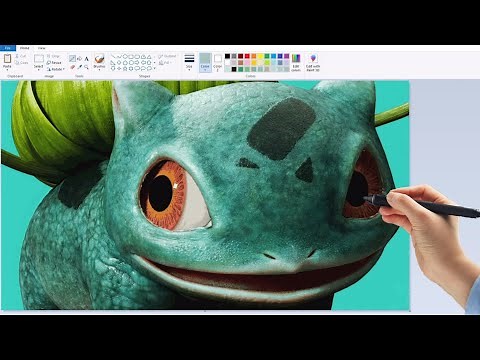Pick the green color swatch
The image size is (480, 360).
click(x=267, y=56)
